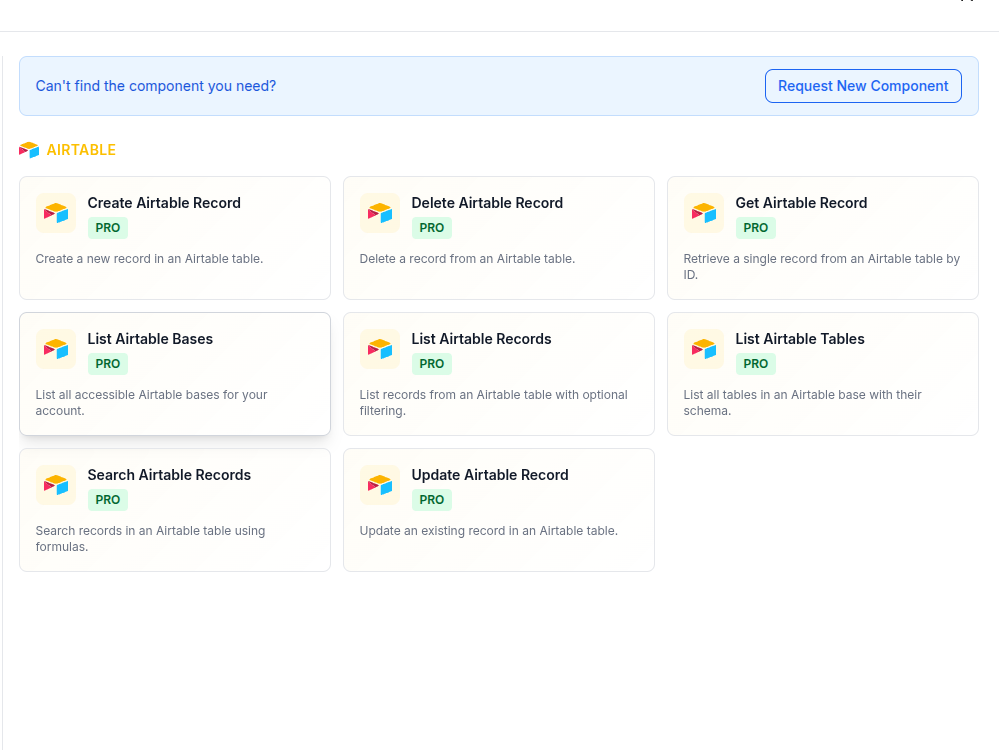Click the Airtable icon on List Airtable Tables card
Image resolution: width=999 pixels, height=750 pixels.
[x=703, y=349]
